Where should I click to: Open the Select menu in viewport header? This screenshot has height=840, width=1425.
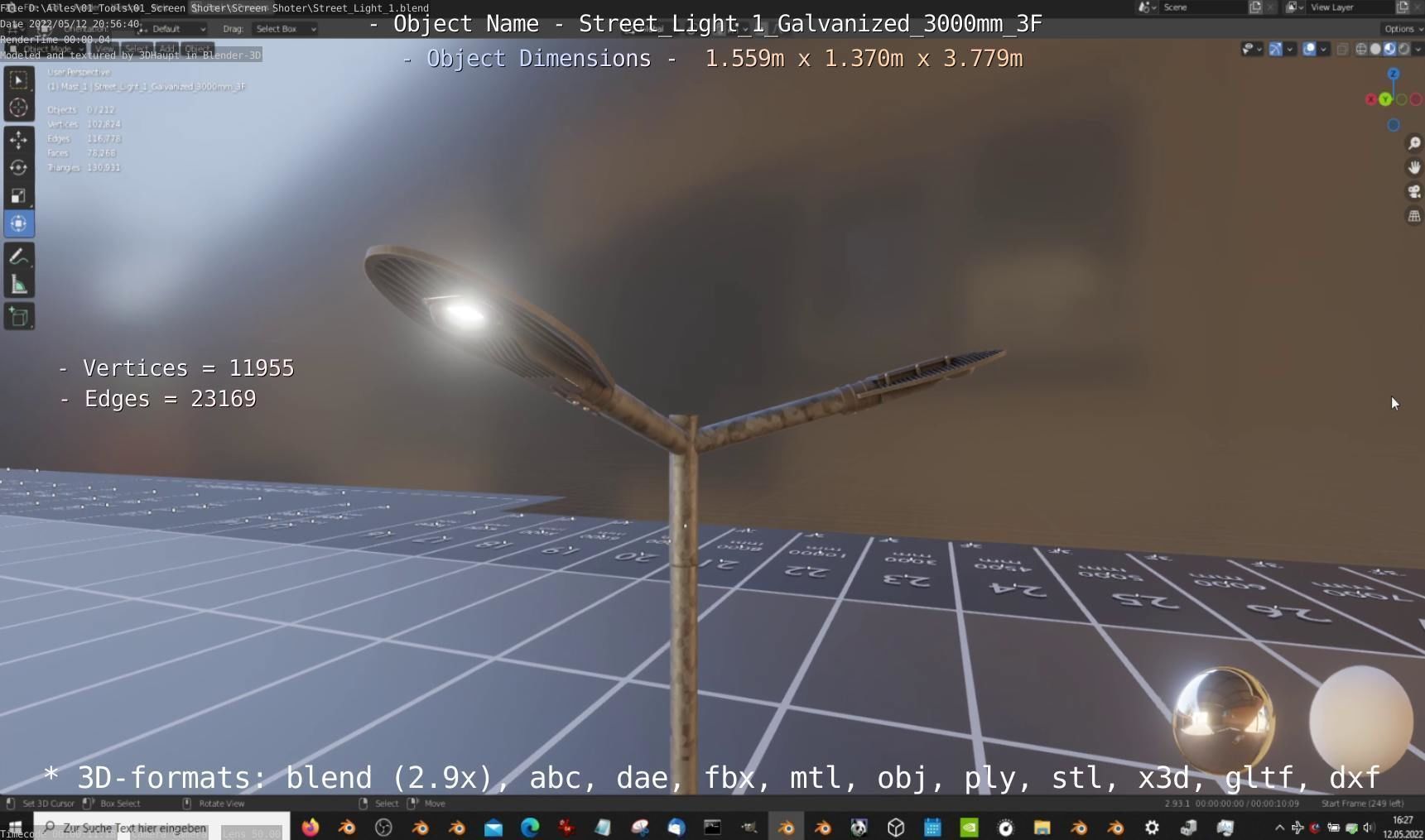[x=137, y=49]
